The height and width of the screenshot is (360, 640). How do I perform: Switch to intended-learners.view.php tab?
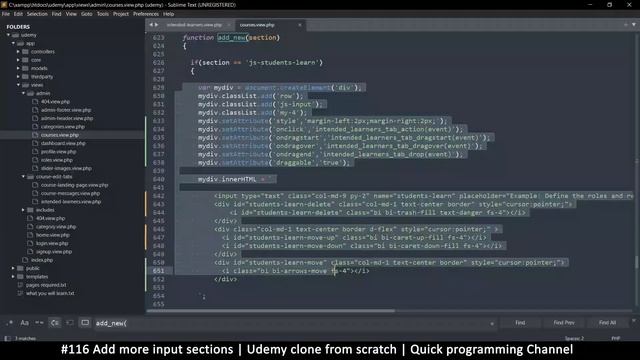[194, 25]
